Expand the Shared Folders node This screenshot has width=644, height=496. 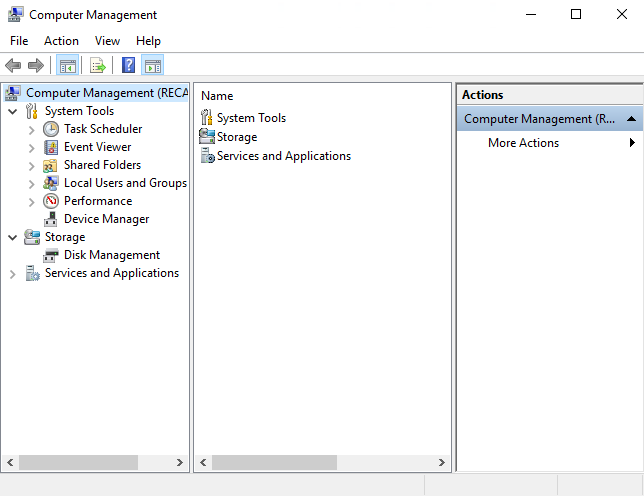point(32,166)
